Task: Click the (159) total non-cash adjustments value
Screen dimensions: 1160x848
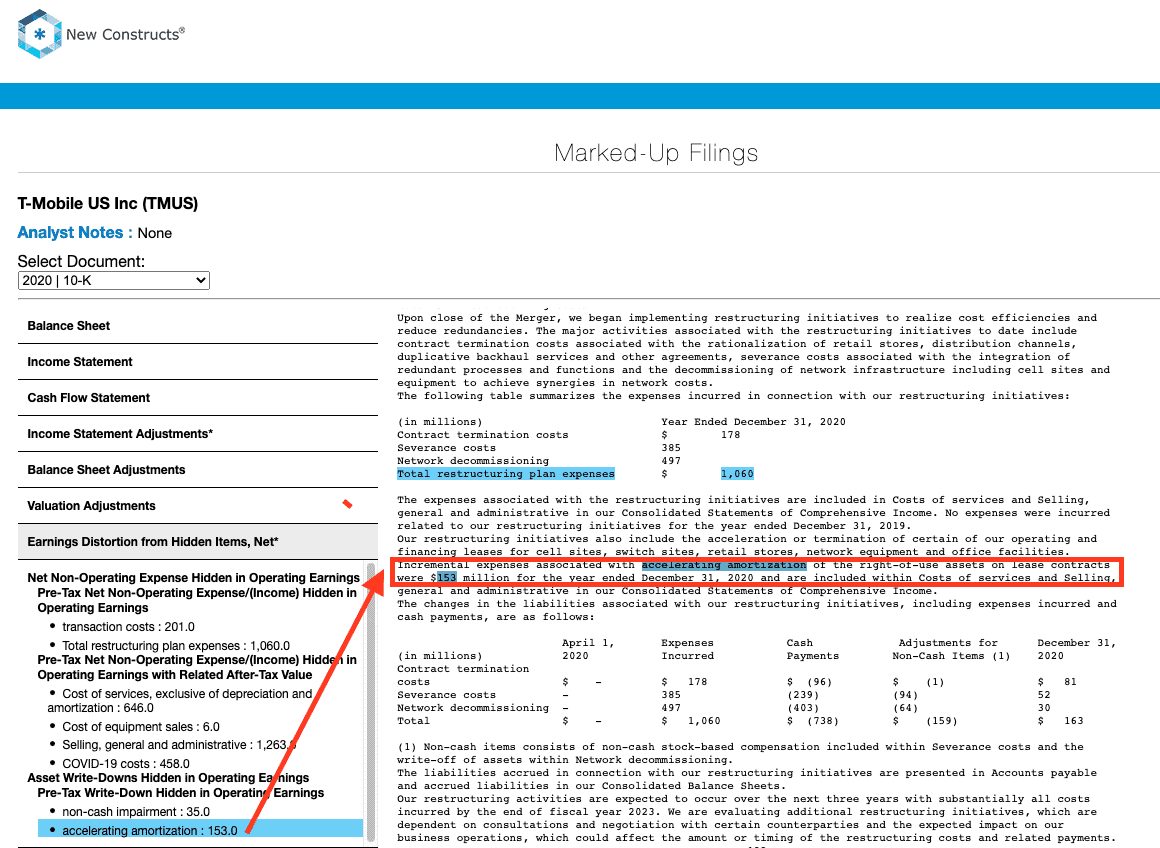Action: tap(941, 721)
